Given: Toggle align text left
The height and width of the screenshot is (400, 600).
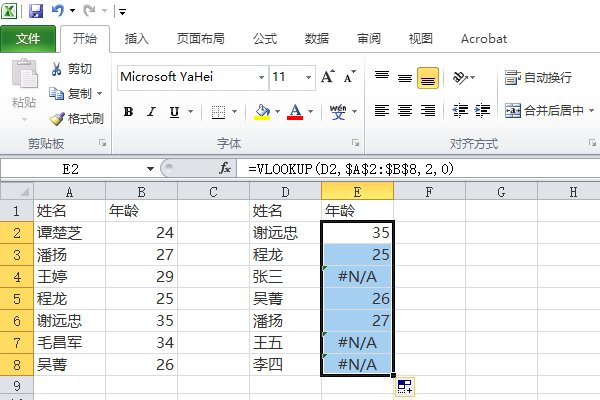Looking at the screenshot, I should [x=382, y=111].
